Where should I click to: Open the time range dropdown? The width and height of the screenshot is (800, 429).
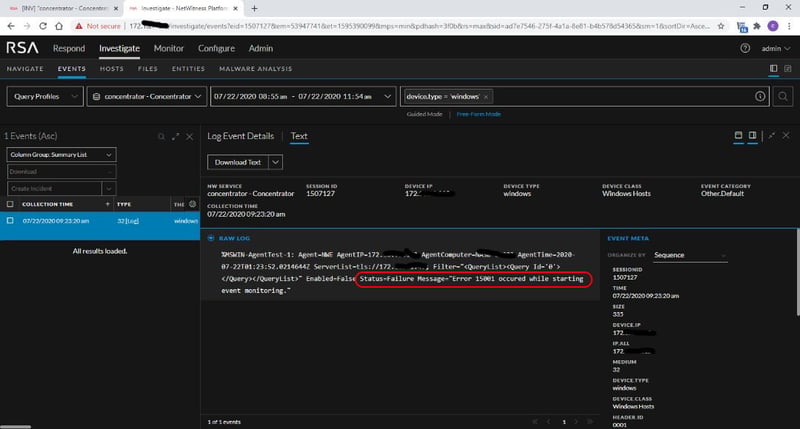[x=303, y=96]
